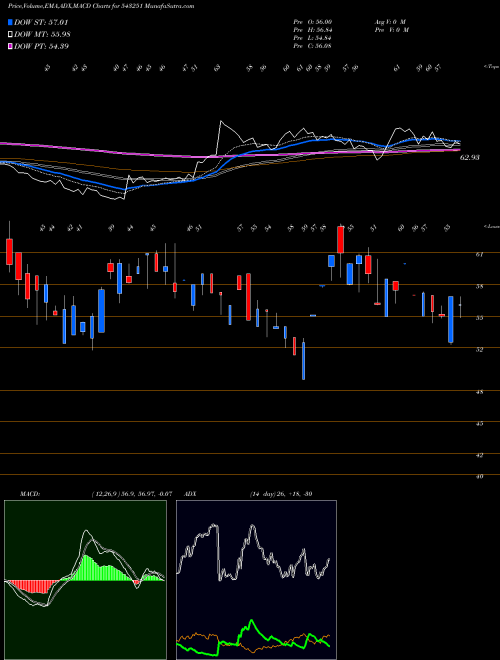Click the magenta DOW PT legend swatch
Viewport: 500px width, 660px height.
tap(11, 46)
